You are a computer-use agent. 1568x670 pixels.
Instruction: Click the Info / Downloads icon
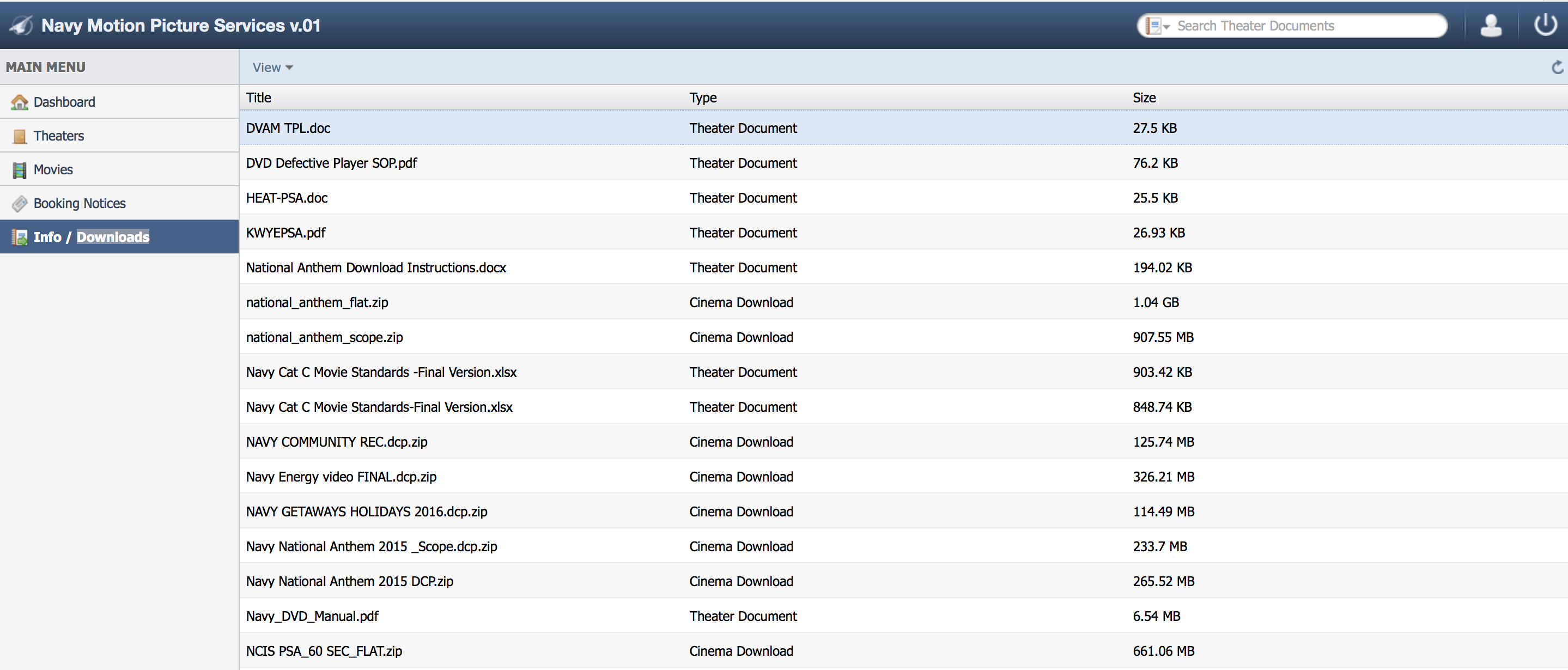click(x=20, y=237)
